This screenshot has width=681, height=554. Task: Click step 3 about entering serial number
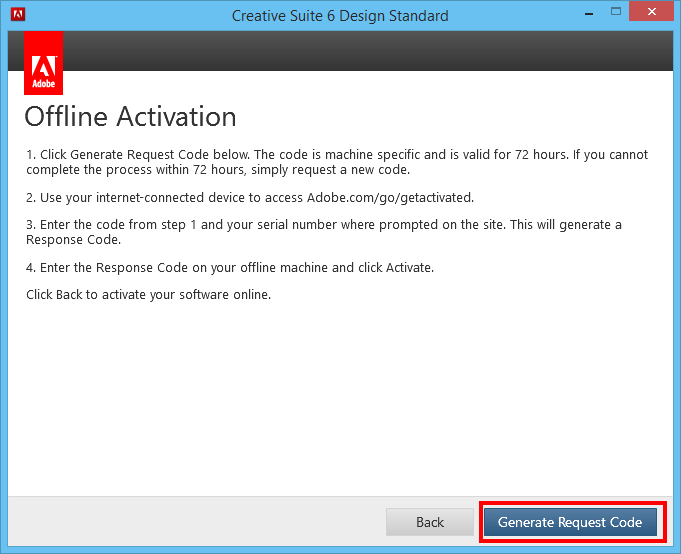(x=324, y=232)
